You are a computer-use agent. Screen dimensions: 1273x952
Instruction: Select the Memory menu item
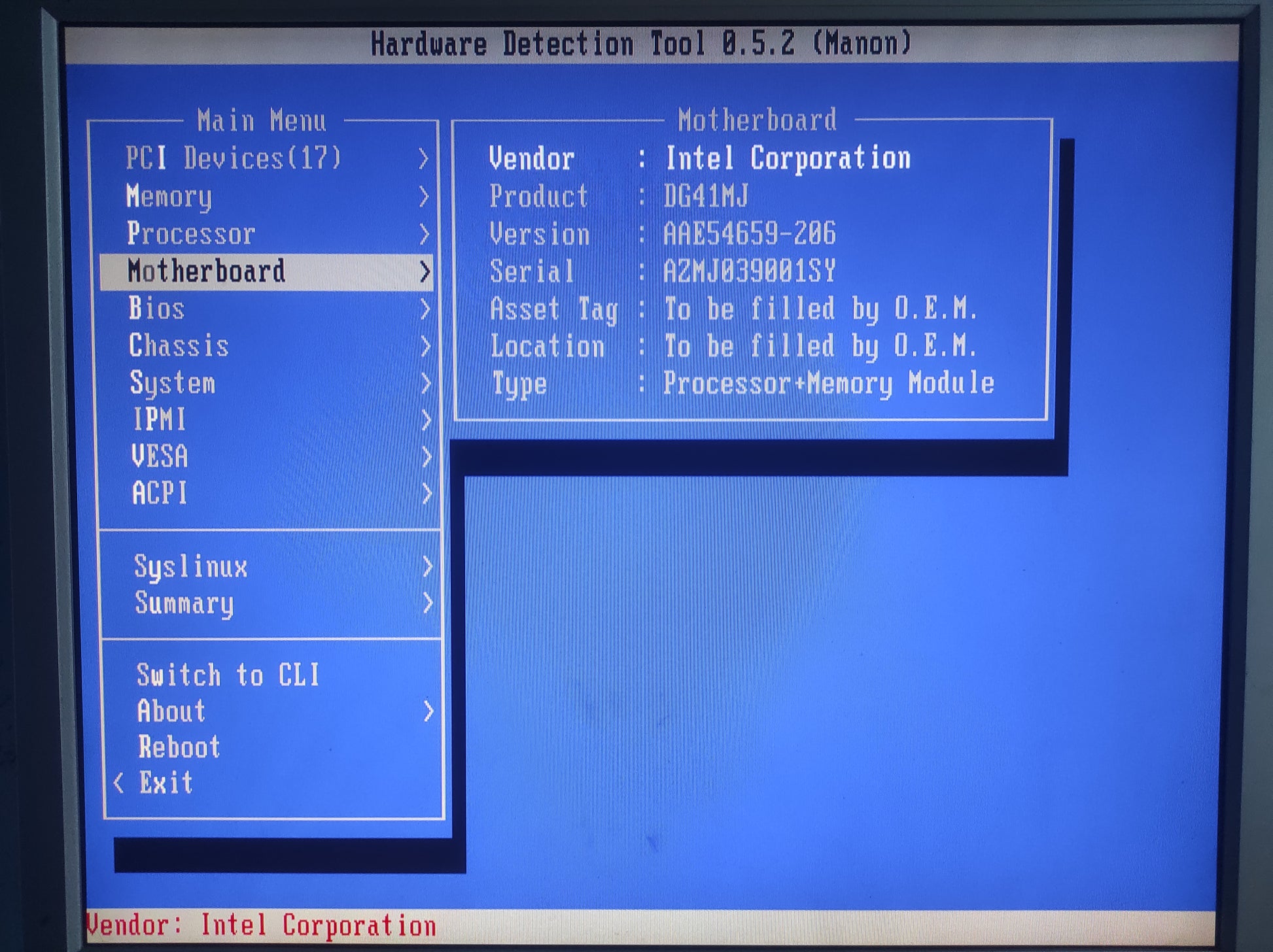(169, 196)
